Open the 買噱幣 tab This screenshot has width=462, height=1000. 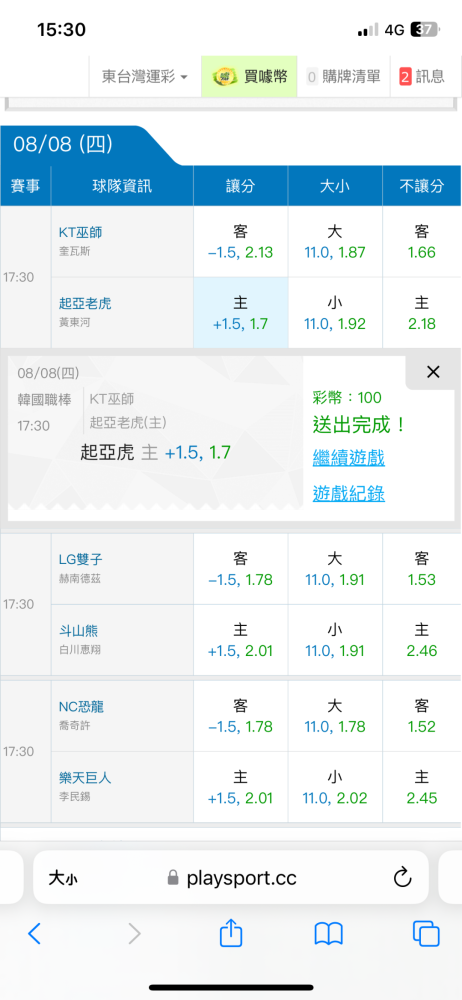point(250,77)
